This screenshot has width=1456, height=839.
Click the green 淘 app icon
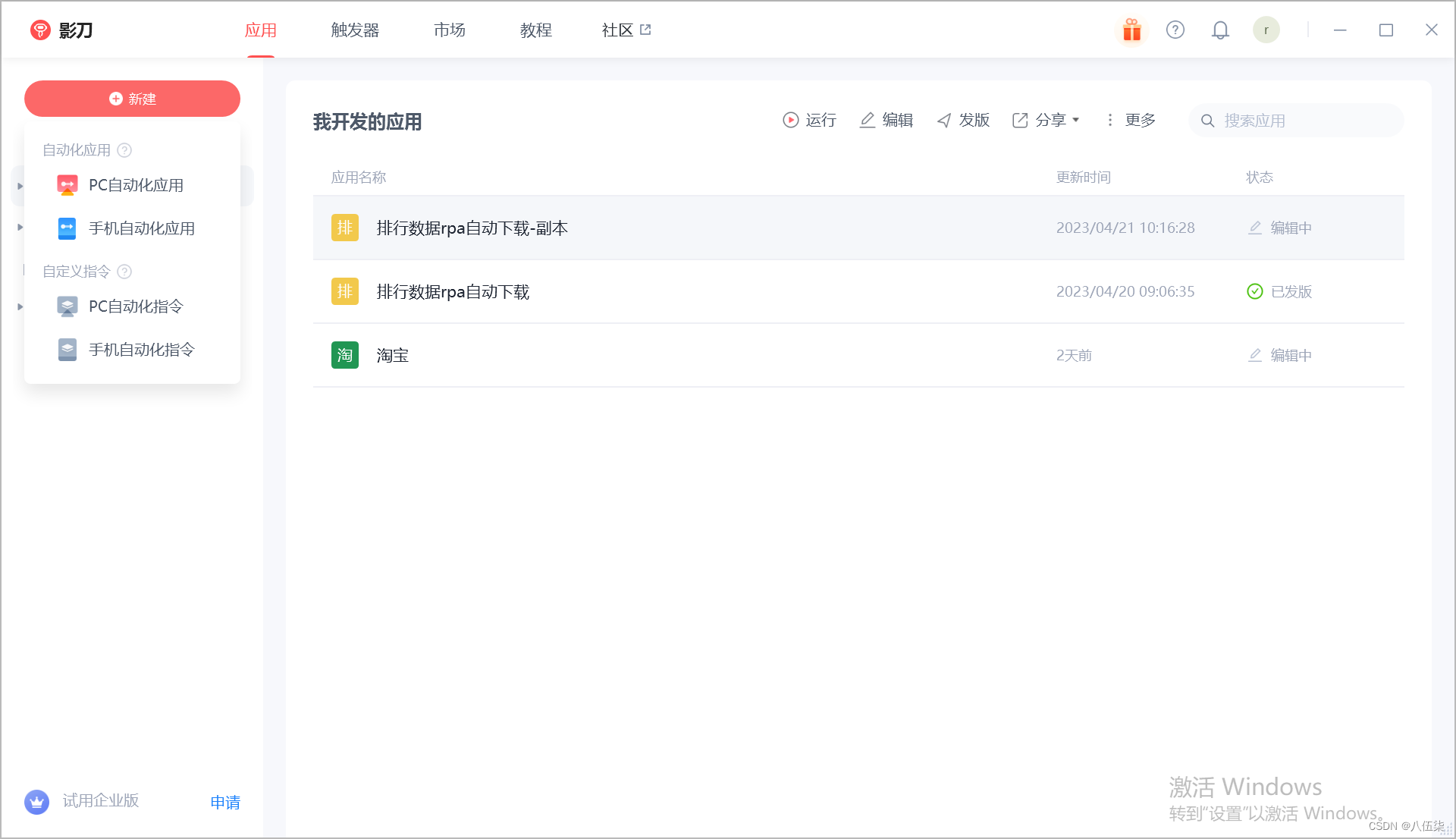point(344,355)
